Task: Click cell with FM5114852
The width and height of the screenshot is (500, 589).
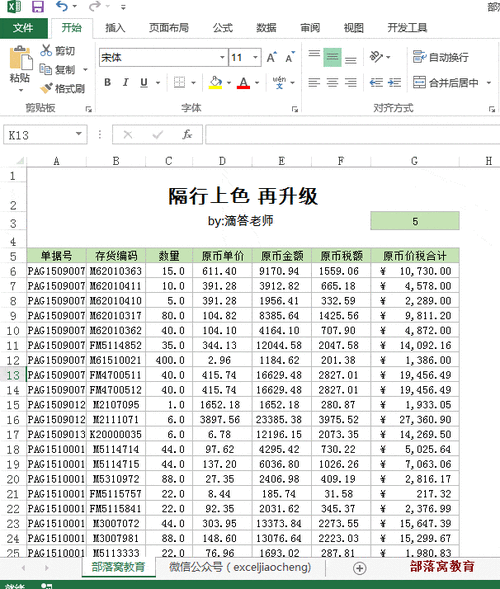Action: (x=116, y=345)
